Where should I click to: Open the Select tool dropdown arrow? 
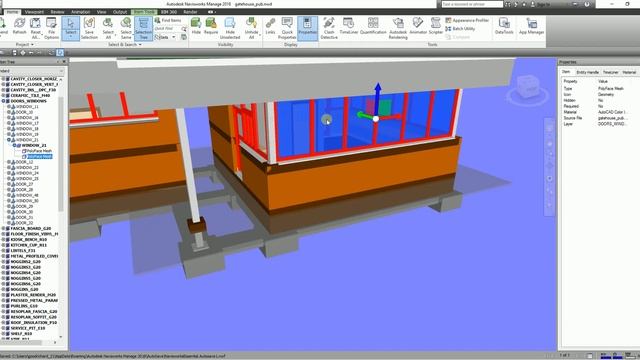point(71,37)
